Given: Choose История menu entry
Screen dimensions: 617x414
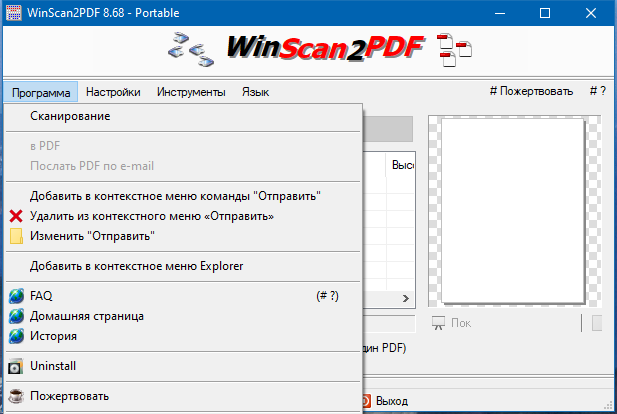Looking at the screenshot, I should (x=184, y=336).
